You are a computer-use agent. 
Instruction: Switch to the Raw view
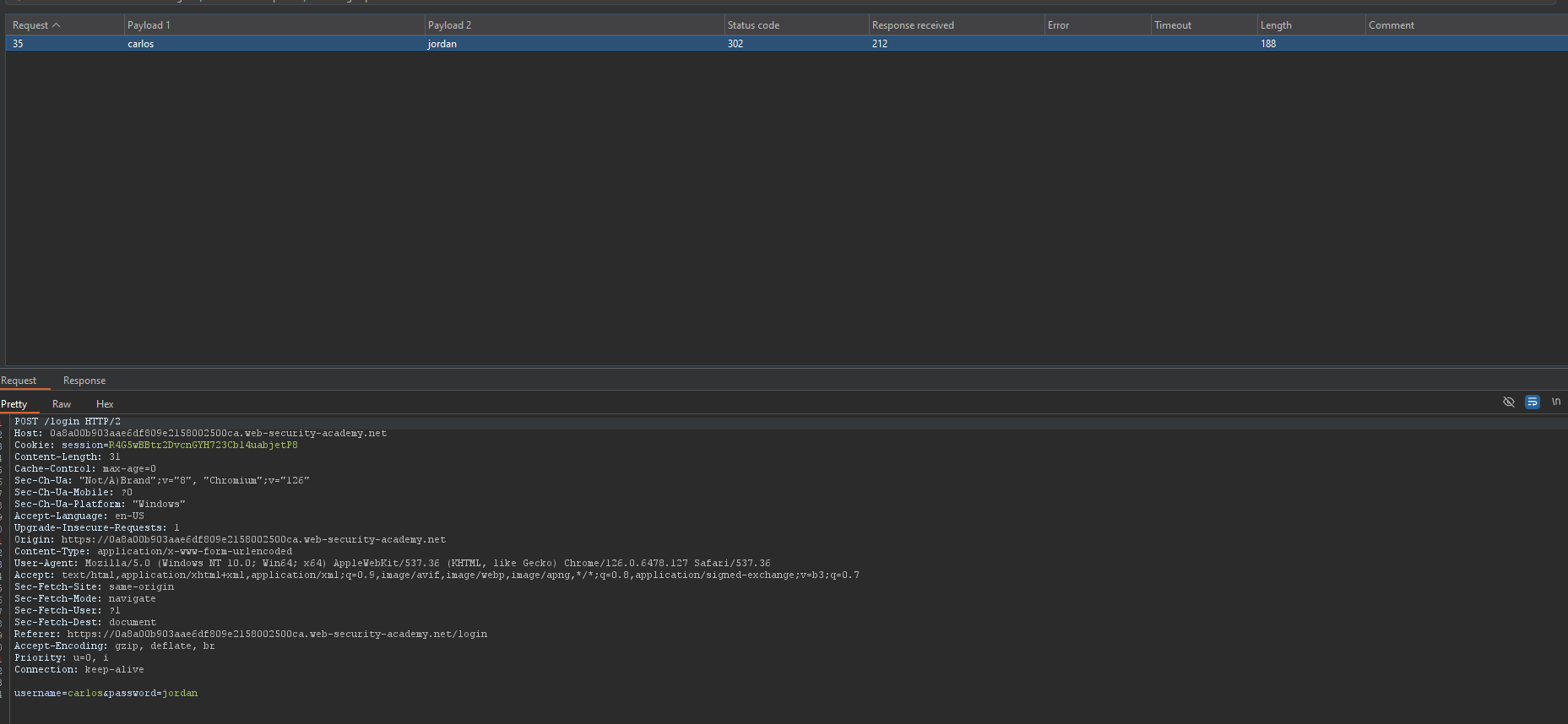tap(62, 404)
